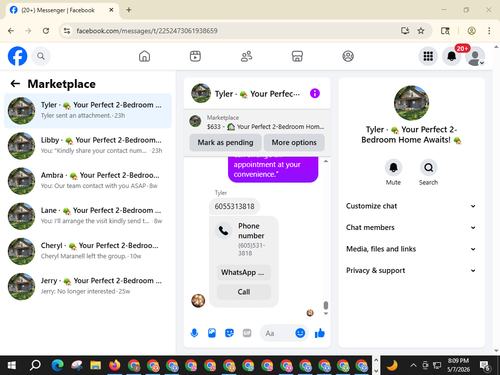This screenshot has width=500, height=375.
Task: Open the listing house photo in right panel
Action: tap(411, 103)
